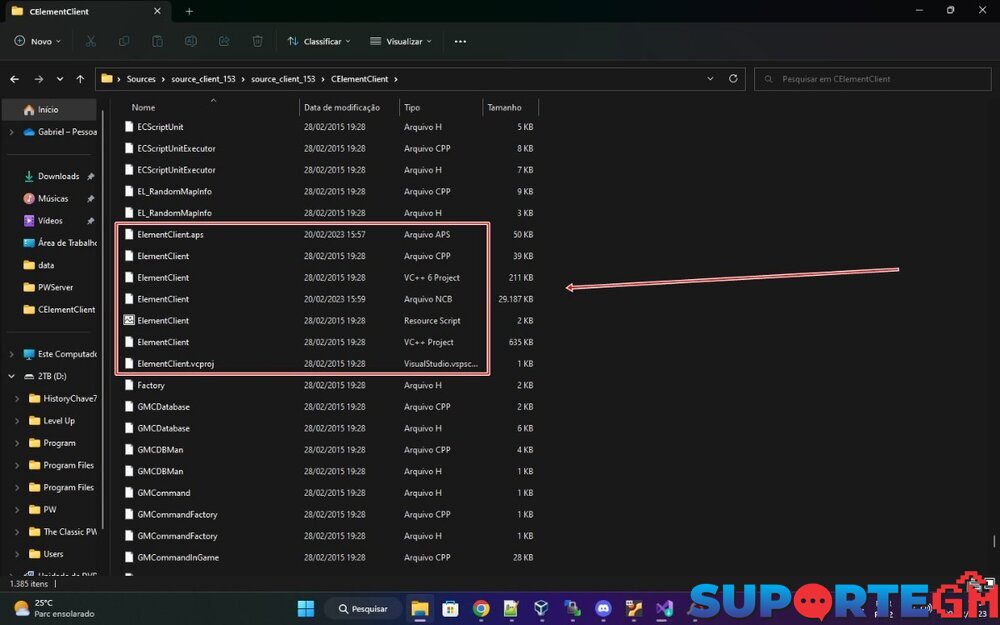Image resolution: width=1000 pixels, height=625 pixels.
Task: Expand the Este Computador tree node
Action: point(11,354)
